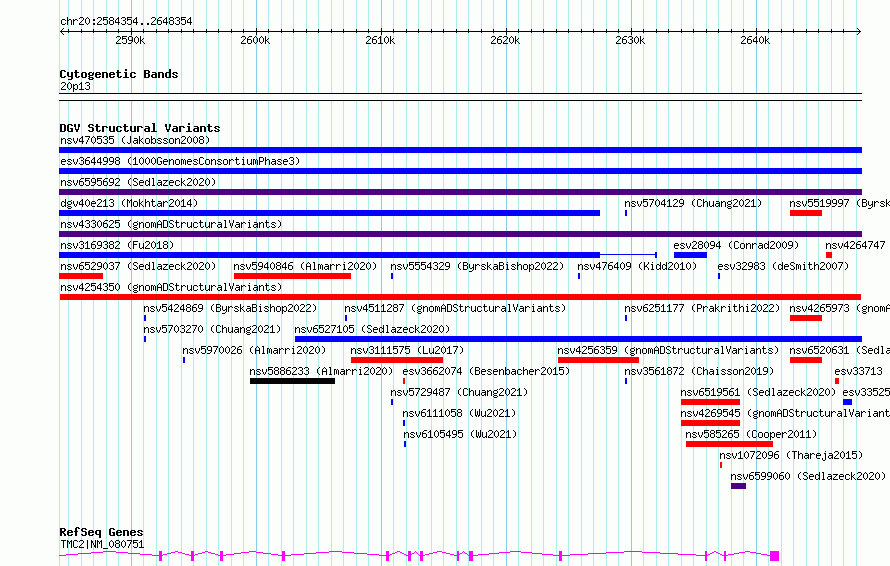The height and width of the screenshot is (566, 890).
Task: Click the esv33713 label
Action: (858, 371)
